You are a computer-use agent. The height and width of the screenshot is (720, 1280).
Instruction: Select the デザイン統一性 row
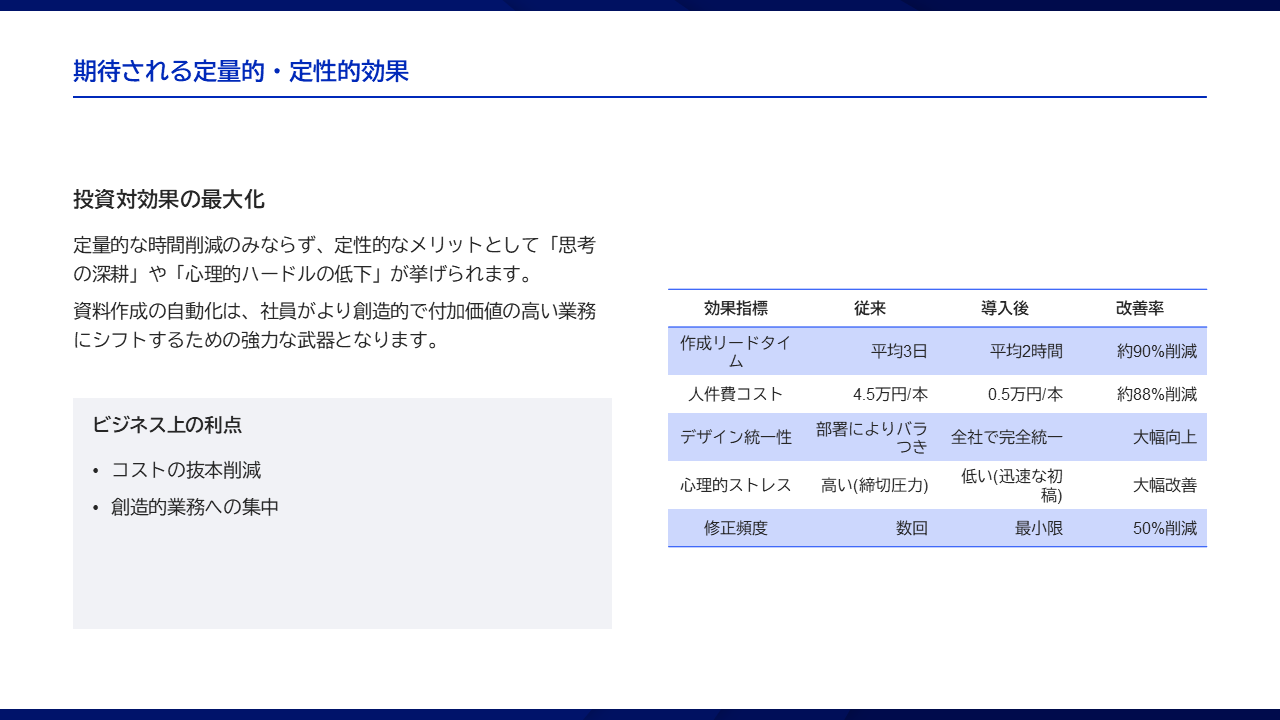click(736, 437)
